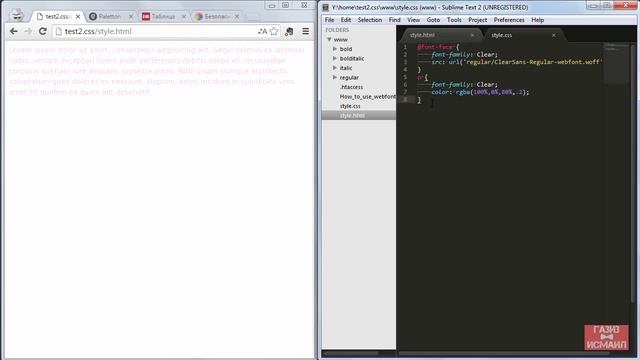640x360 pixels.
Task: Switch to the Таблица tab
Action: 163,17
